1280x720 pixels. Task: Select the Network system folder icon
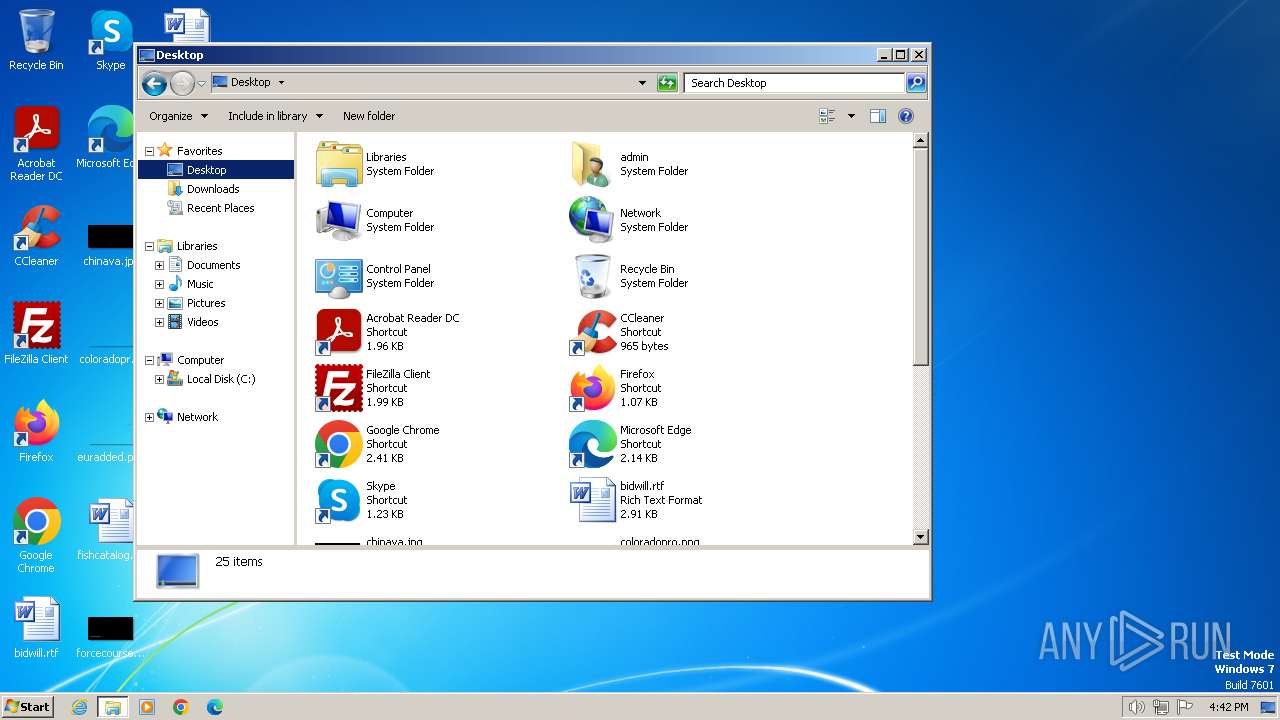tap(592, 220)
